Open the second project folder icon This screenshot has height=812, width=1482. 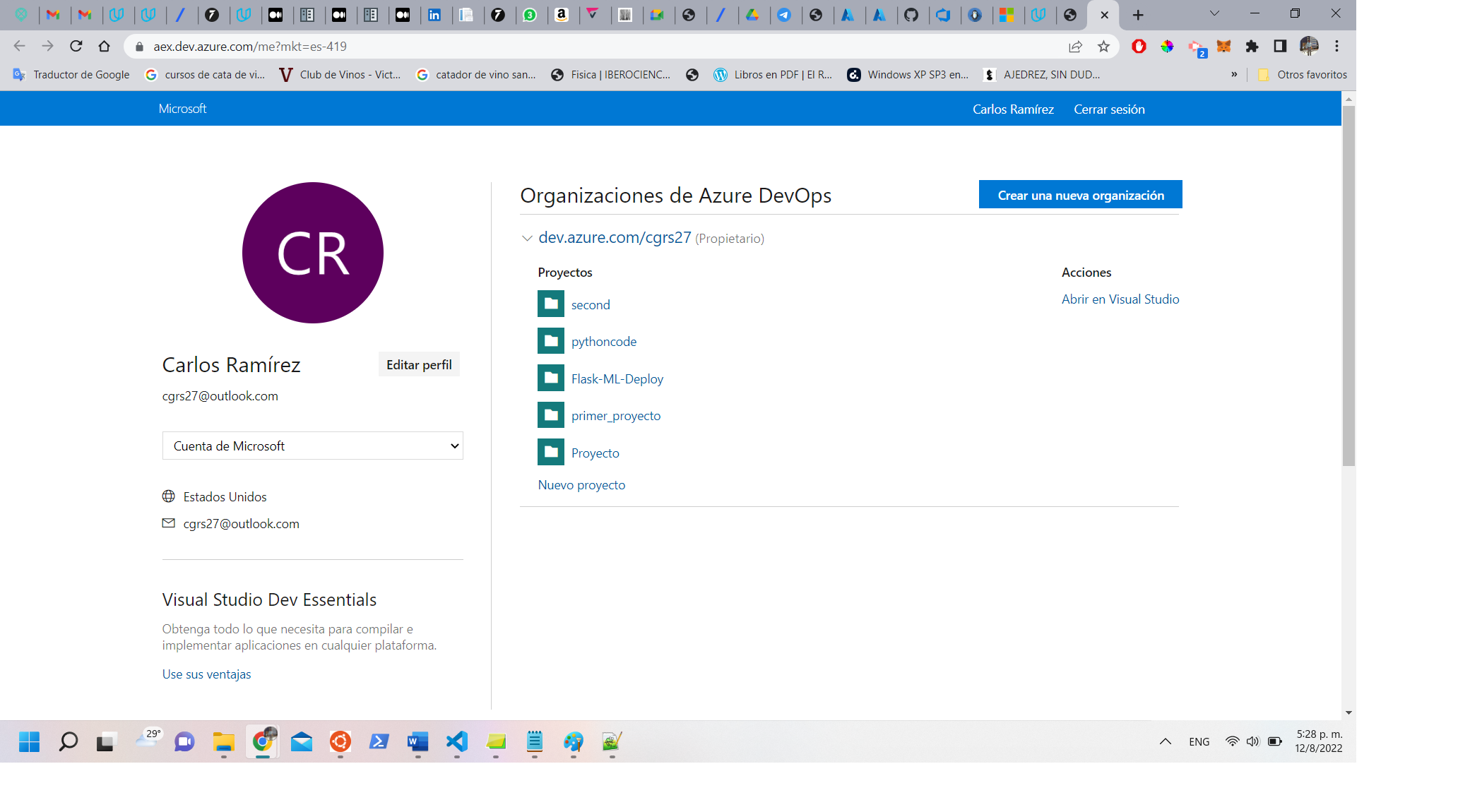(550, 304)
